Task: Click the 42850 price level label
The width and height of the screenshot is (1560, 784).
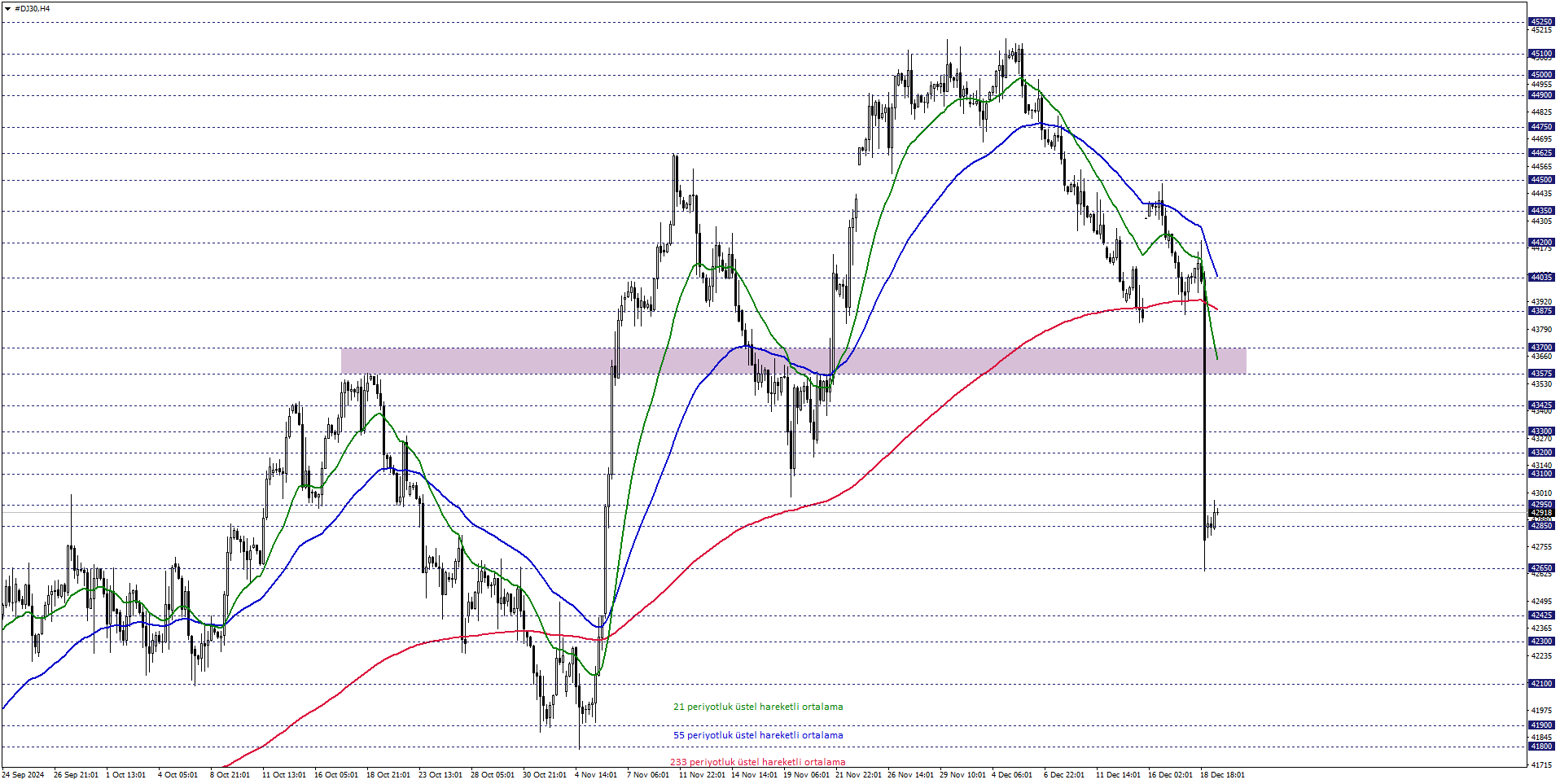Action: (1541, 526)
